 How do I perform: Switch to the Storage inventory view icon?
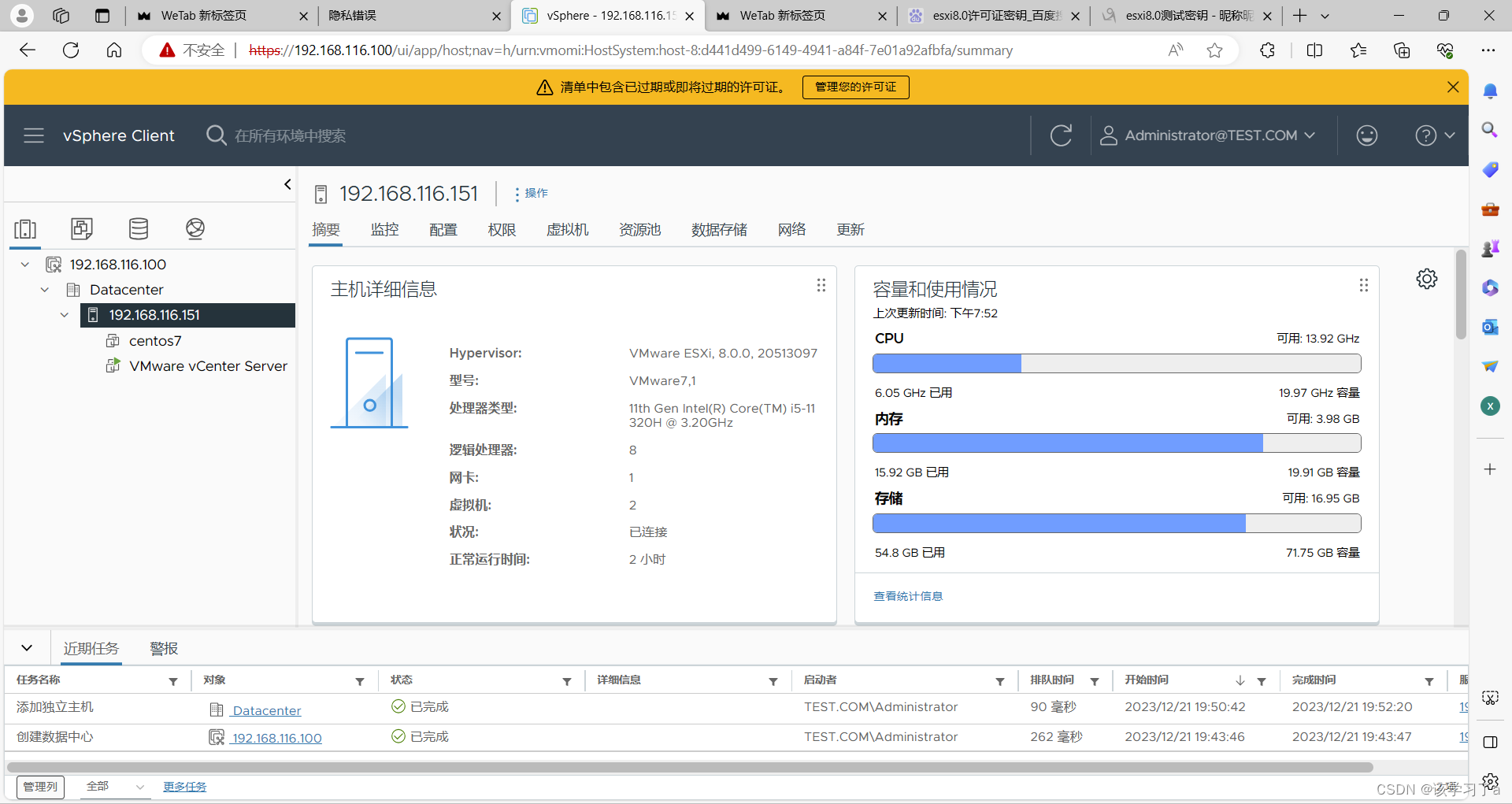pos(139,229)
